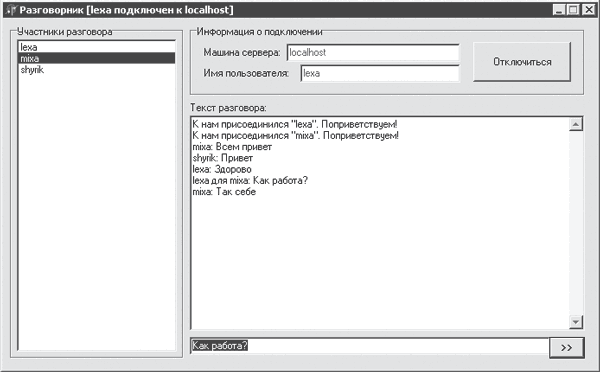Send message with the >> button
600x372 pixels.
coord(567,348)
